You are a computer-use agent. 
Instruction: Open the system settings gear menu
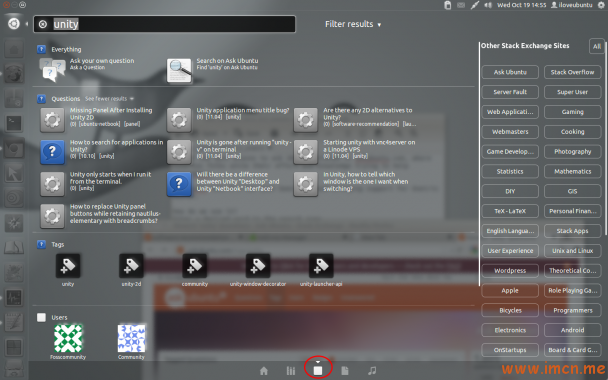pyautogui.click(x=601, y=5)
